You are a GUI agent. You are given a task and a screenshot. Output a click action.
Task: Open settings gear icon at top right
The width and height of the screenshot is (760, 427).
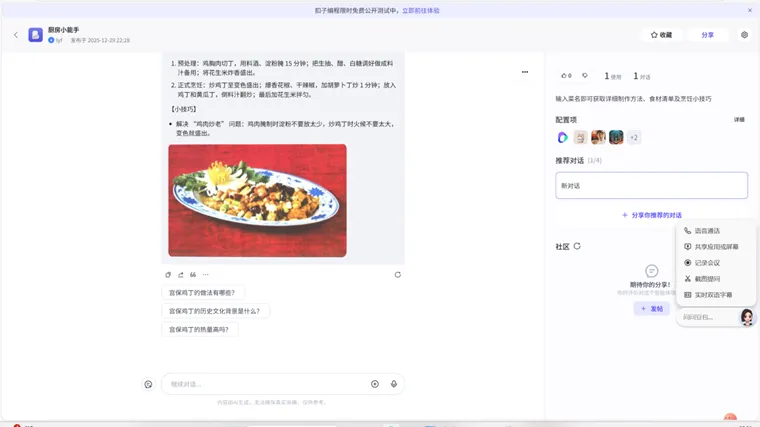744,35
